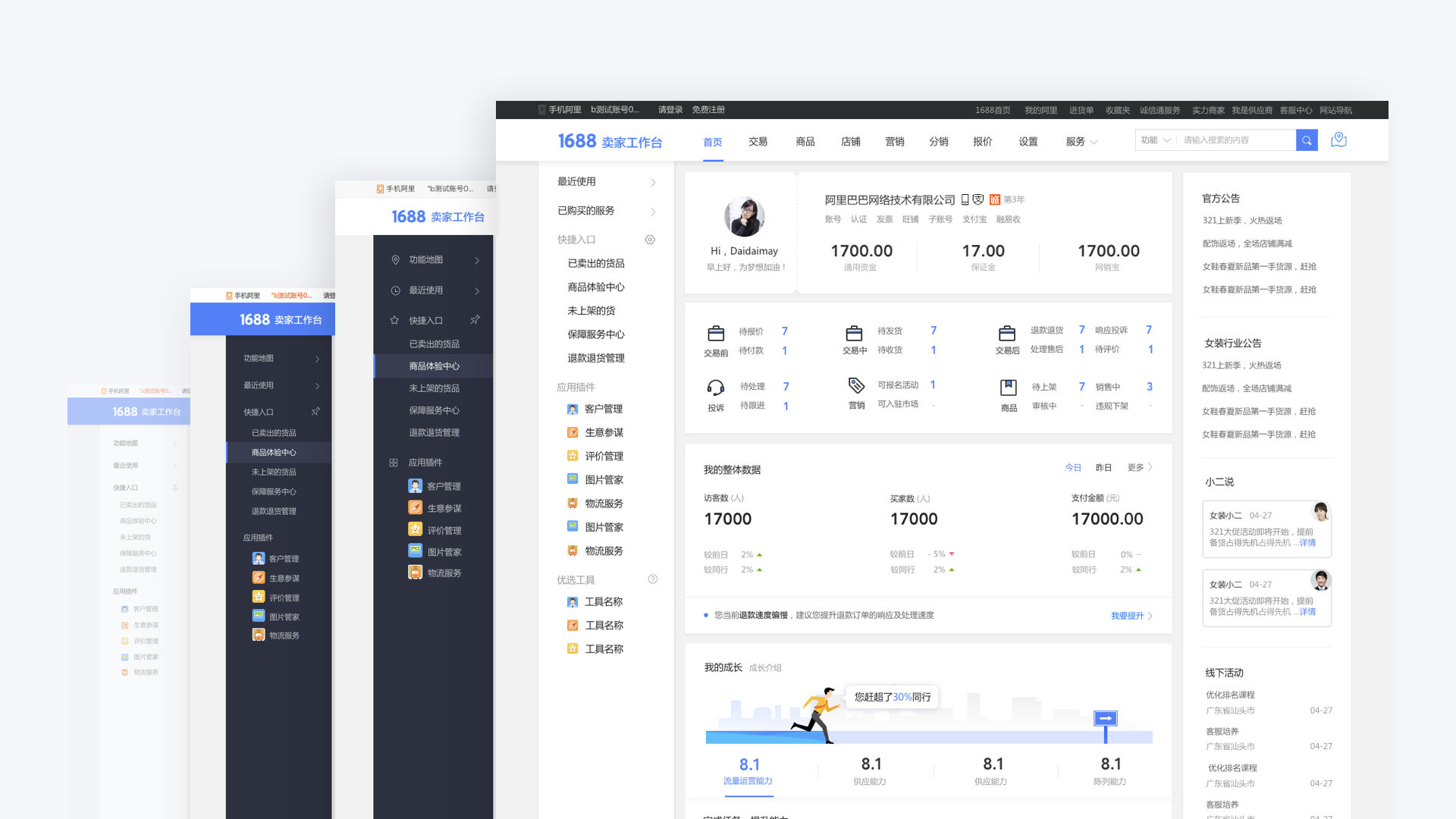Click 子账号 under company name

click(940, 219)
